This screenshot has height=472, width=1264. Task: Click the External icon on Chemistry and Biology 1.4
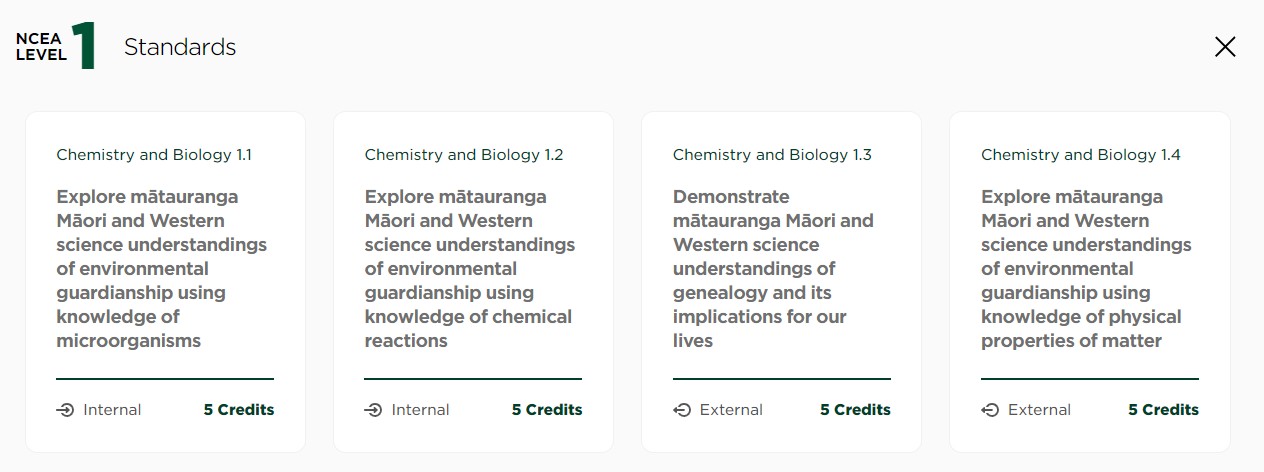(990, 410)
